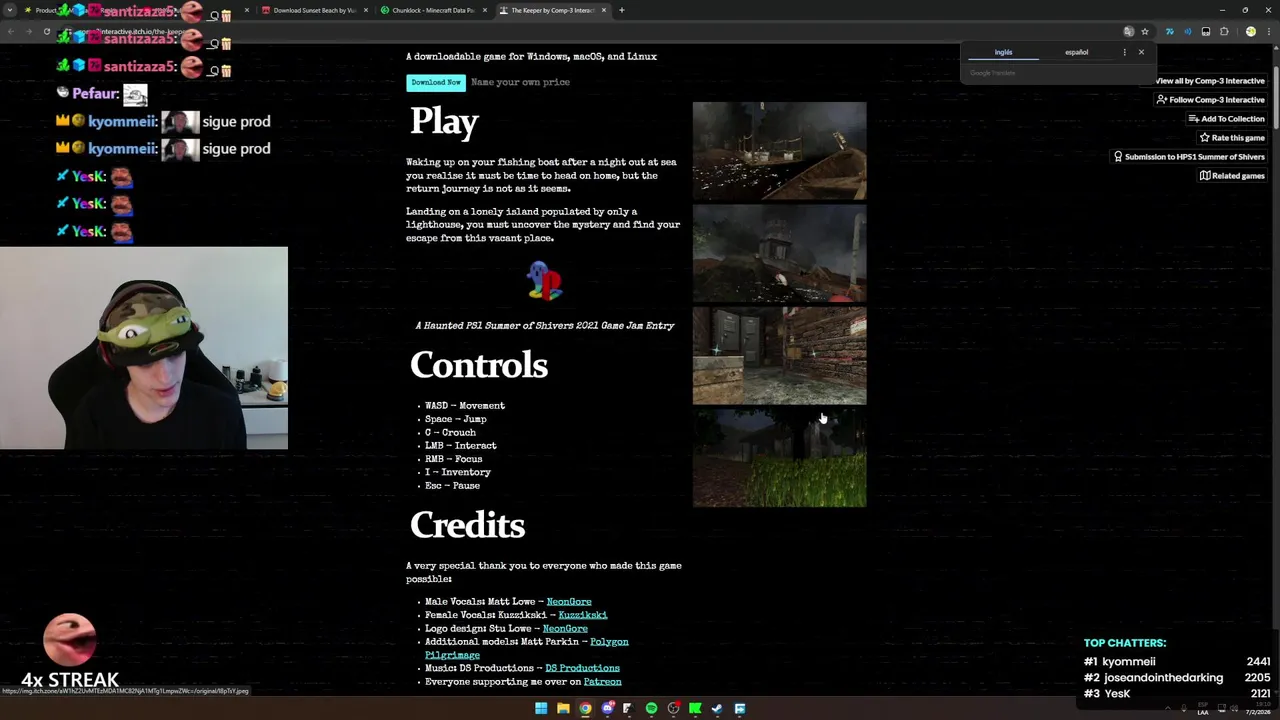1280x720 pixels.
Task: Close the Download Sunset Beach tab
Action: click(366, 10)
